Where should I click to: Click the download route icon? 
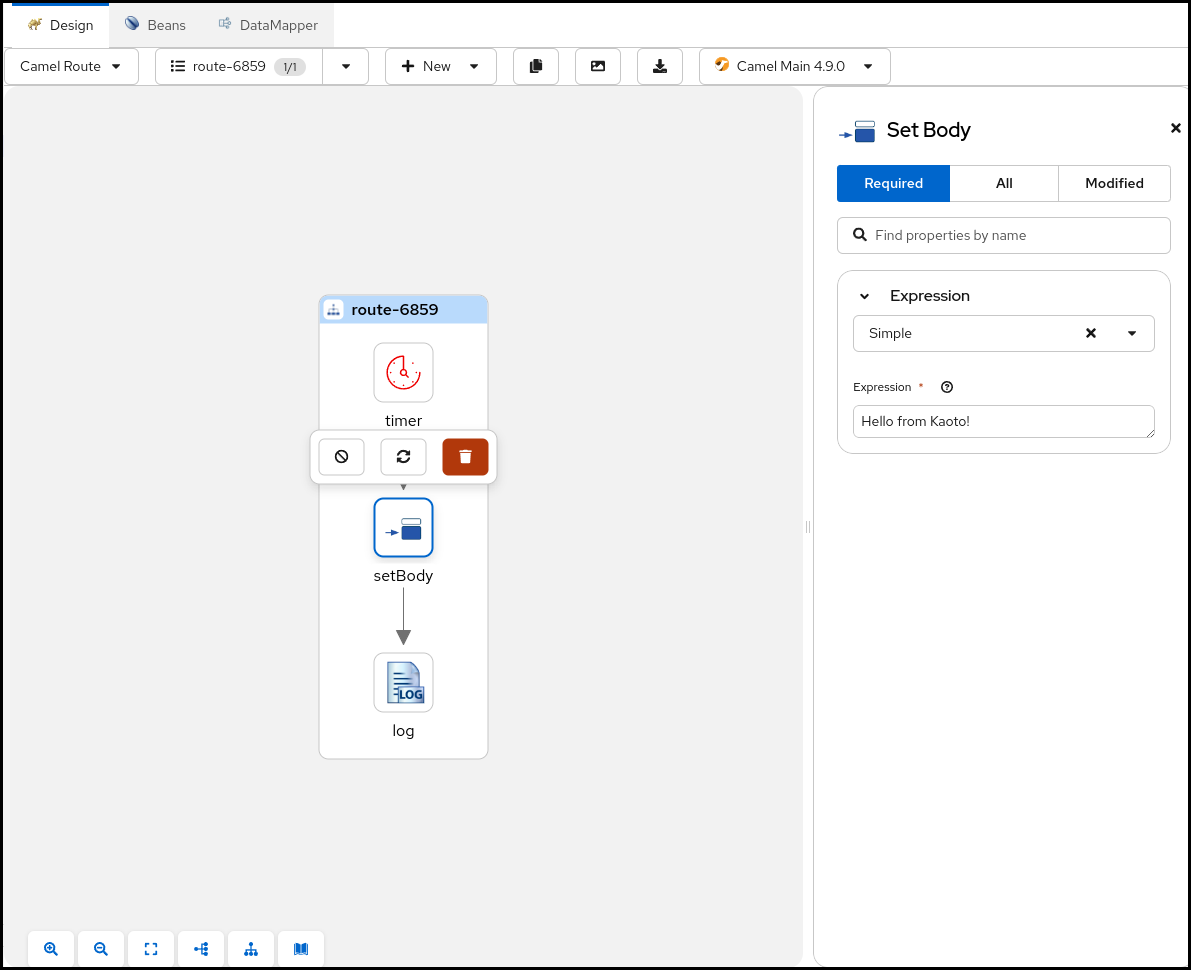660,66
